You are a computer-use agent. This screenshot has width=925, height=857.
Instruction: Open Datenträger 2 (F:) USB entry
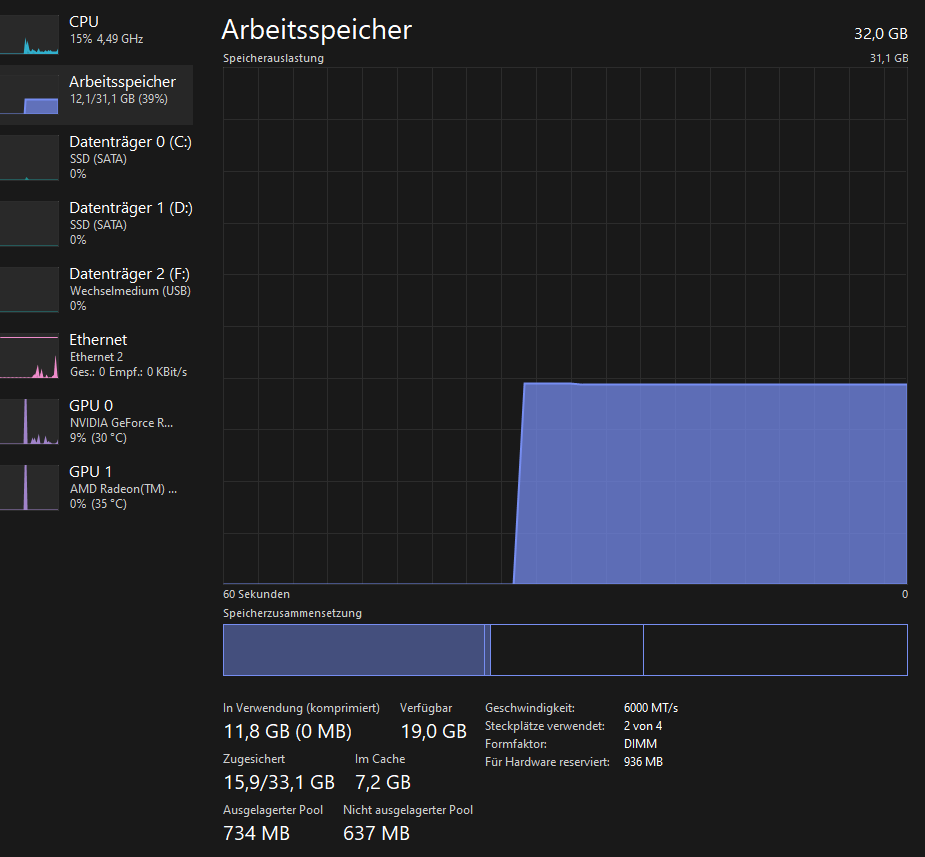point(96,290)
